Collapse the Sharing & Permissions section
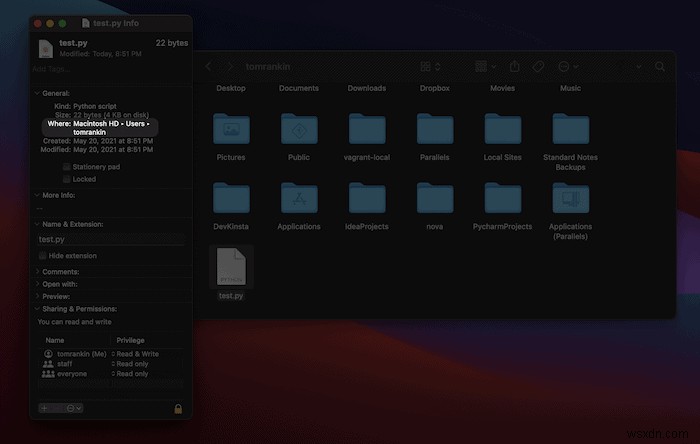The width and height of the screenshot is (700, 444). click(37, 309)
